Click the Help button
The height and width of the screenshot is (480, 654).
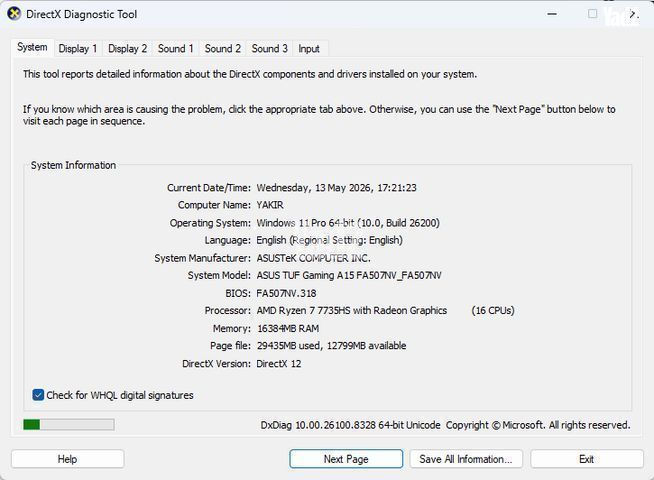[67, 459]
